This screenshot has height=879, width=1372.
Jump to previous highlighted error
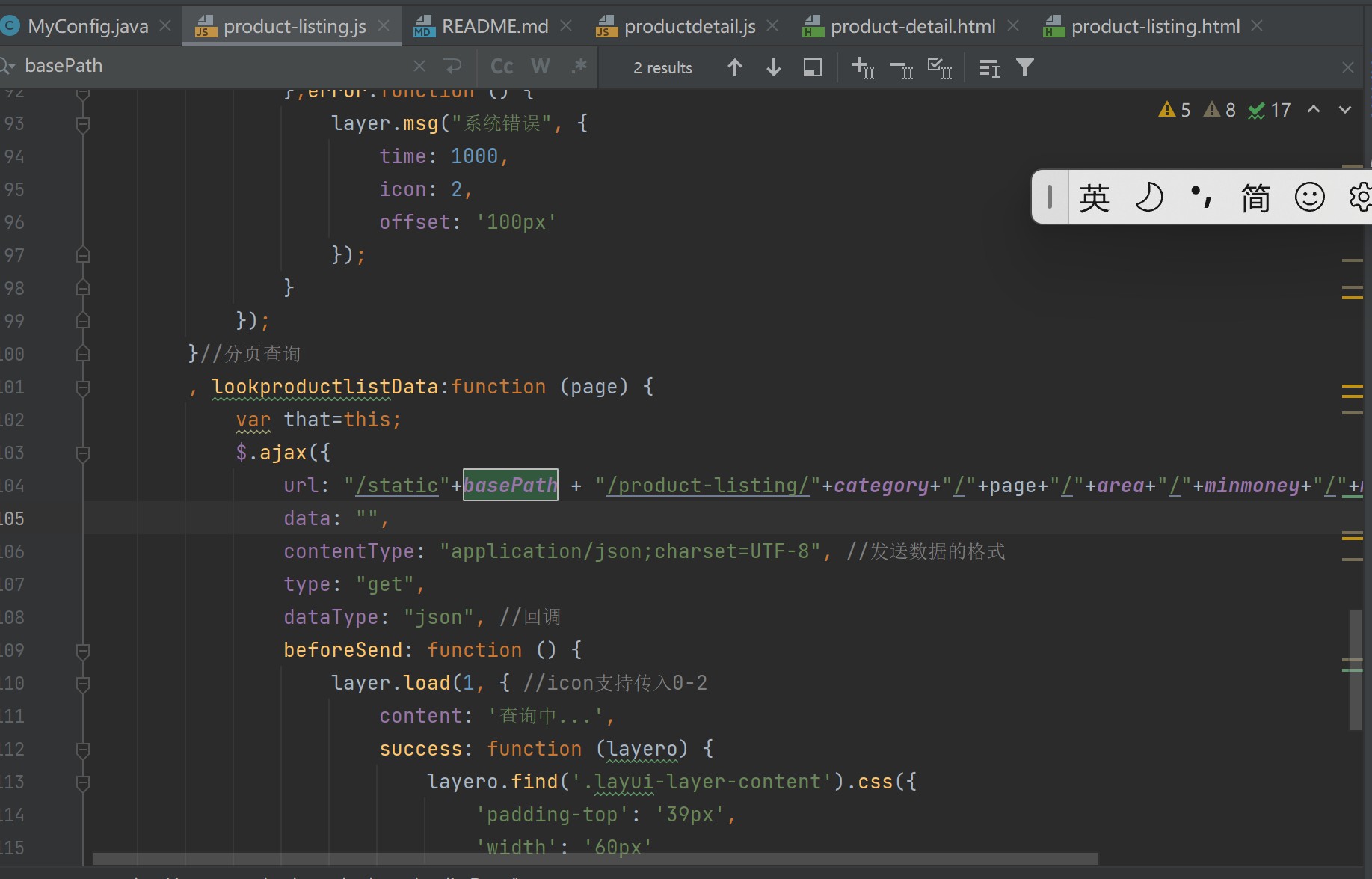click(1314, 109)
